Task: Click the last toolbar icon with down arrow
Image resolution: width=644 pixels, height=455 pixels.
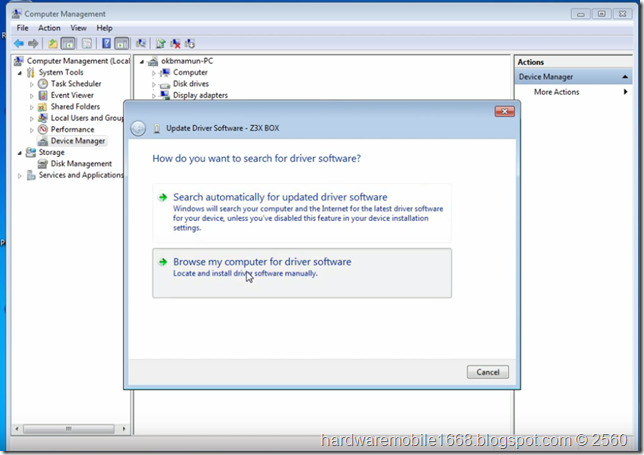Action: pyautogui.click(x=190, y=43)
